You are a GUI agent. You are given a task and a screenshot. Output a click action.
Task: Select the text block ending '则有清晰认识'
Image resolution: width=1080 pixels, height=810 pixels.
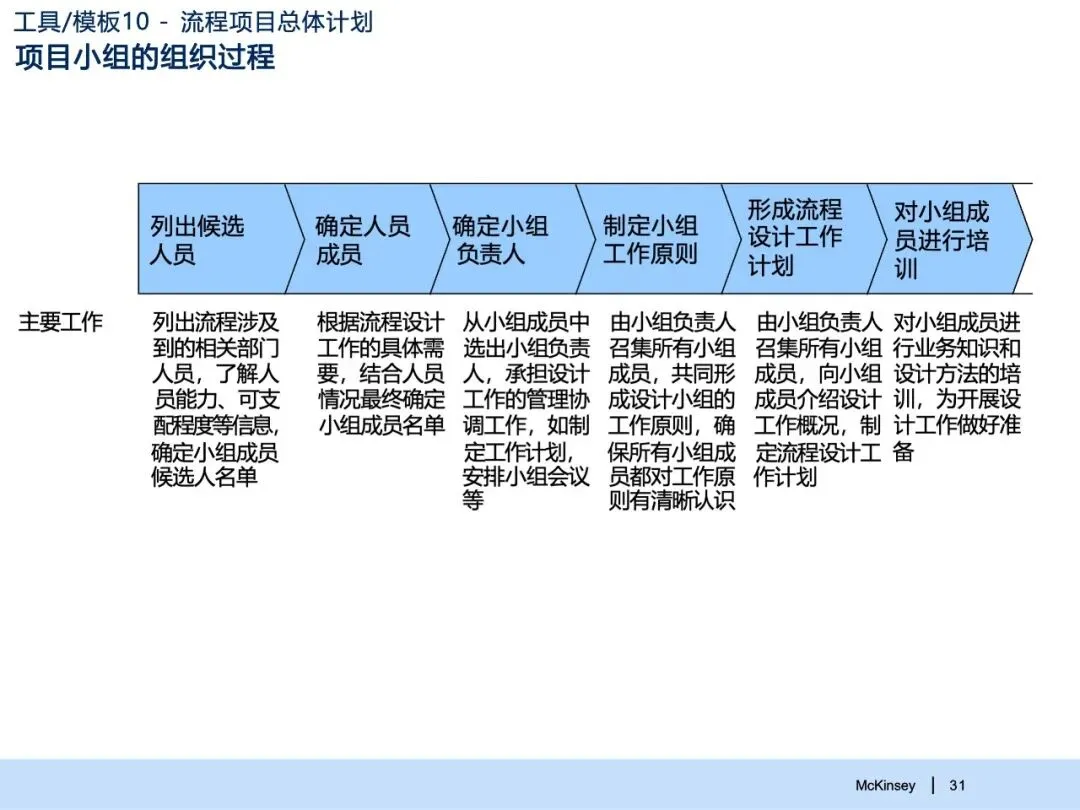coord(672,411)
